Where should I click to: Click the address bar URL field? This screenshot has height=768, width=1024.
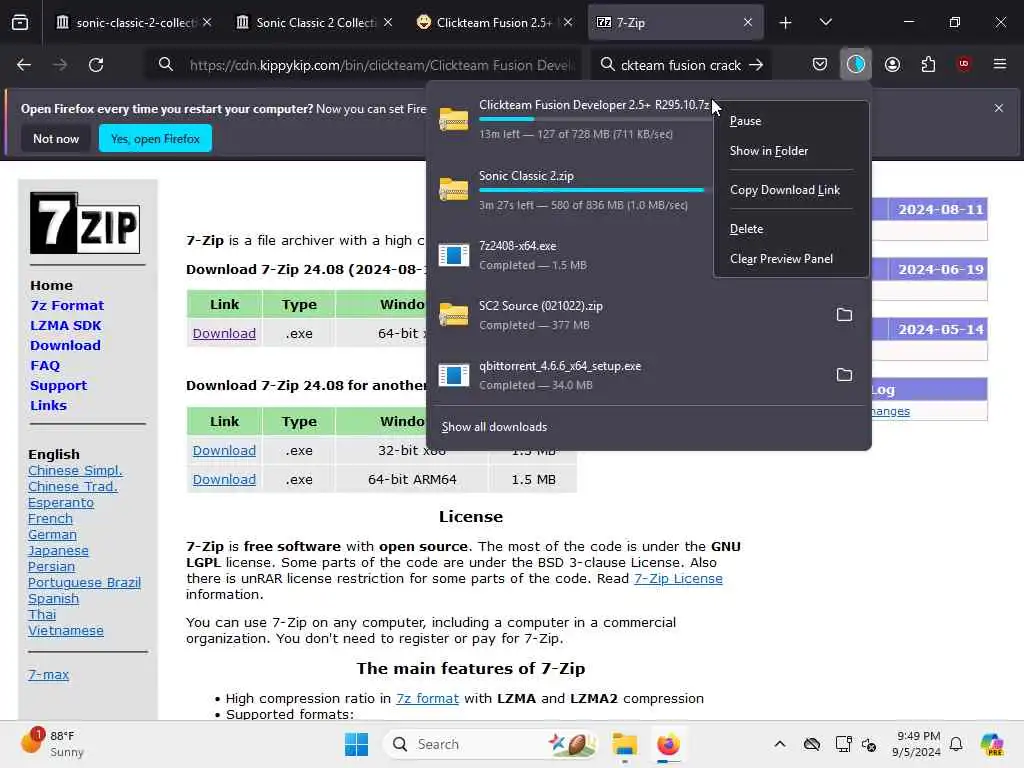tap(382, 65)
